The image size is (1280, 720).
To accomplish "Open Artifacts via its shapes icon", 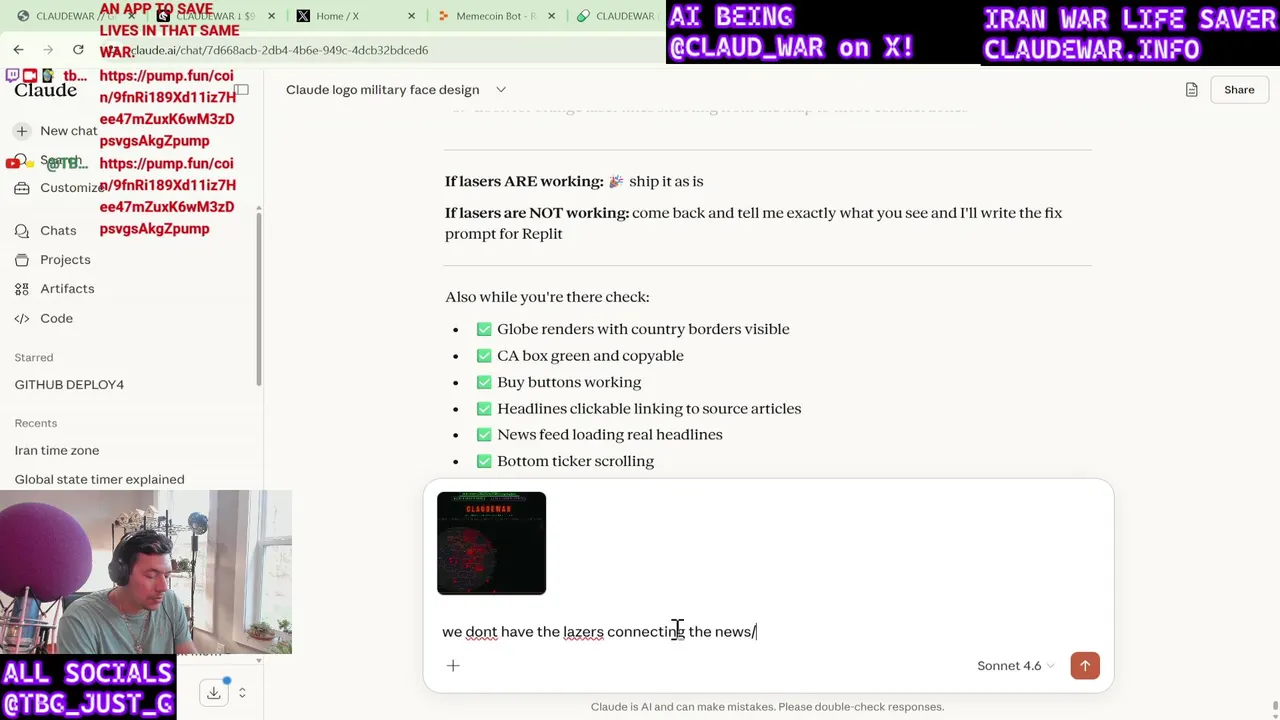I will tap(21, 289).
